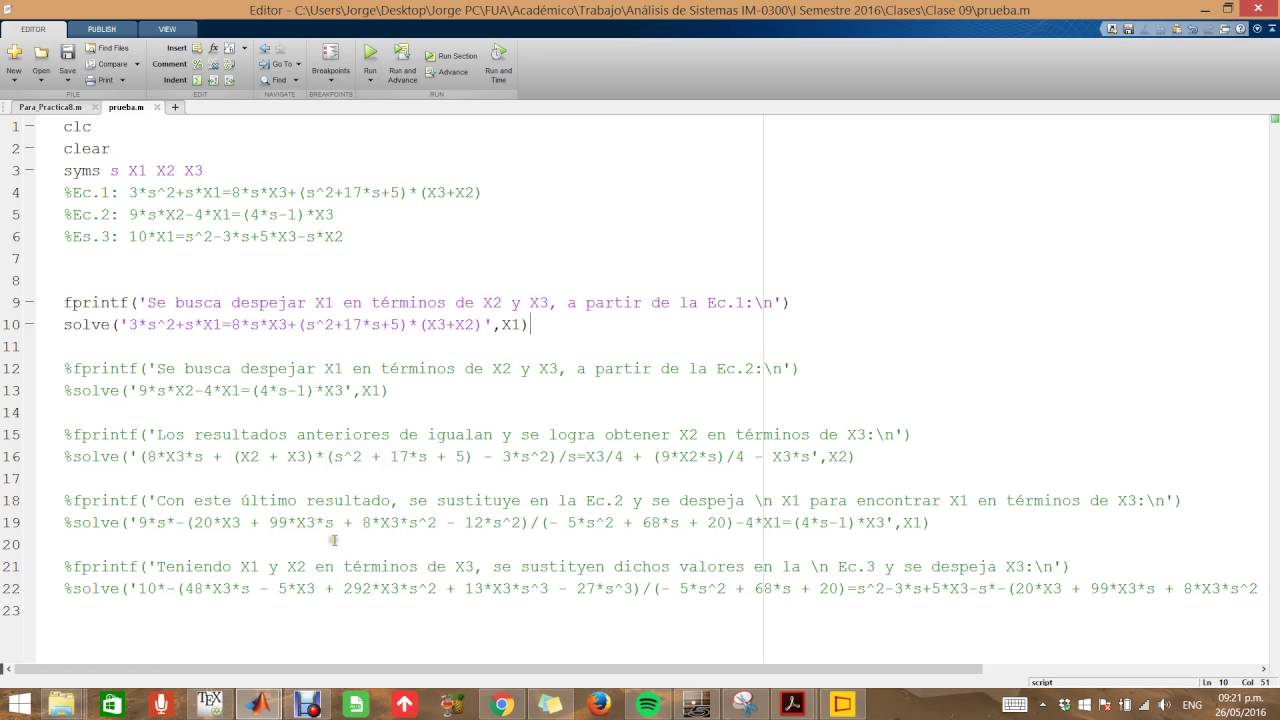The height and width of the screenshot is (720, 1280).
Task: Click the New file icon
Action: pyautogui.click(x=14, y=53)
